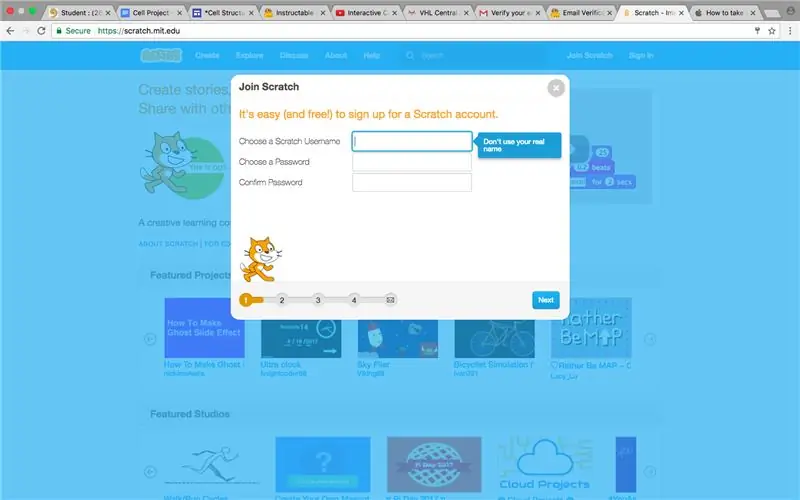Switch to the Verify your email Gmail tab

tap(510, 13)
